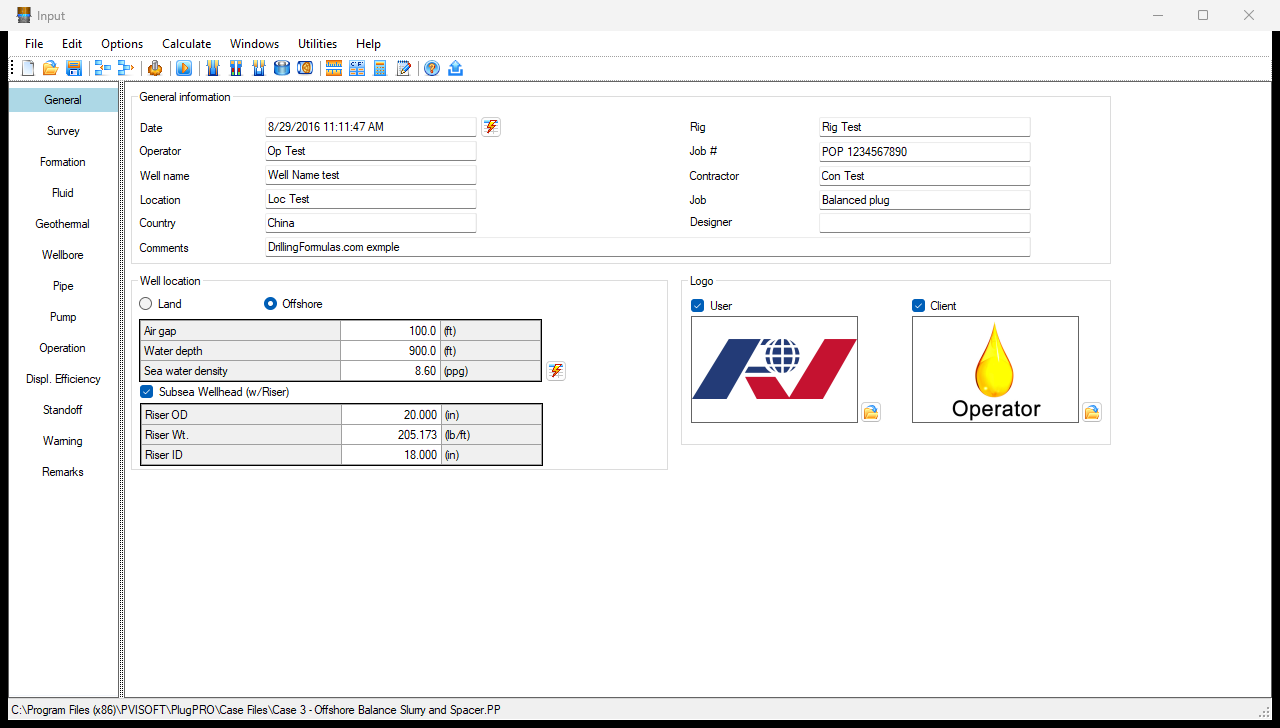Click the brown stamp icon in toolbar
The width and height of the screenshot is (1280, 728).
[155, 68]
